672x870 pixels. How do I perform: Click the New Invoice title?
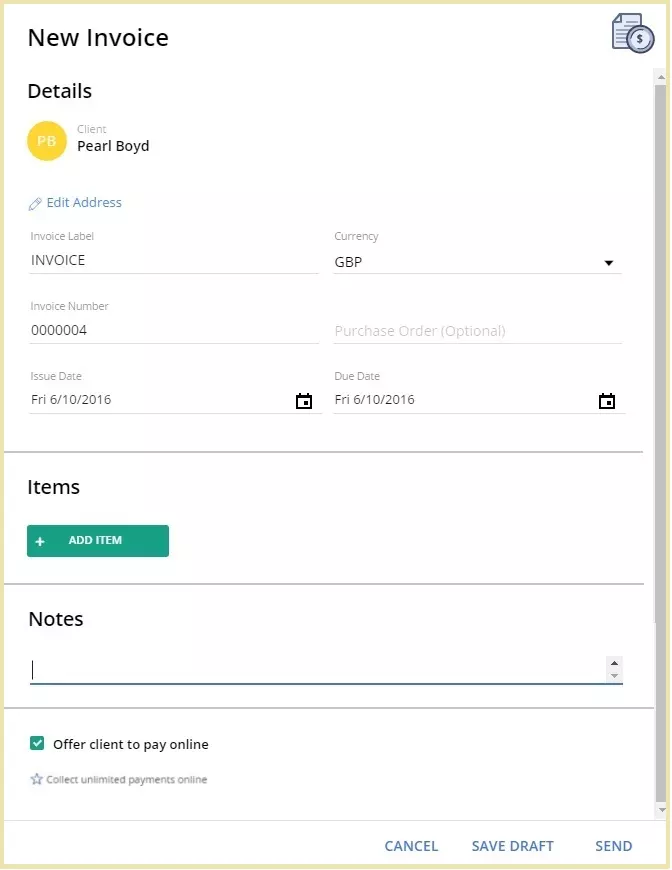pos(98,38)
